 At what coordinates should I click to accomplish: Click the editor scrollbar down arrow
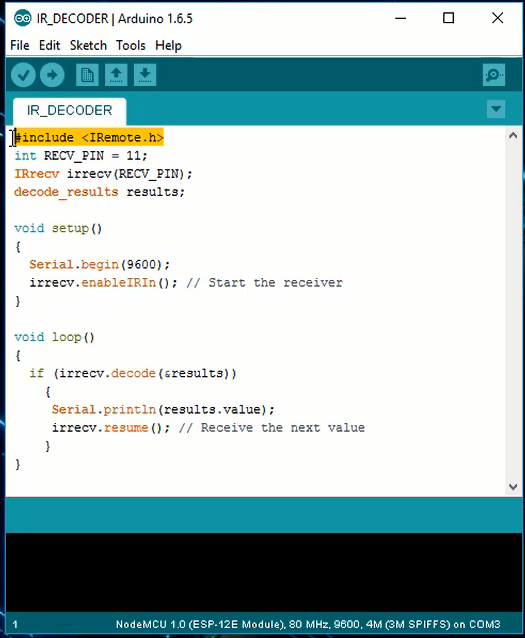[x=513, y=487]
